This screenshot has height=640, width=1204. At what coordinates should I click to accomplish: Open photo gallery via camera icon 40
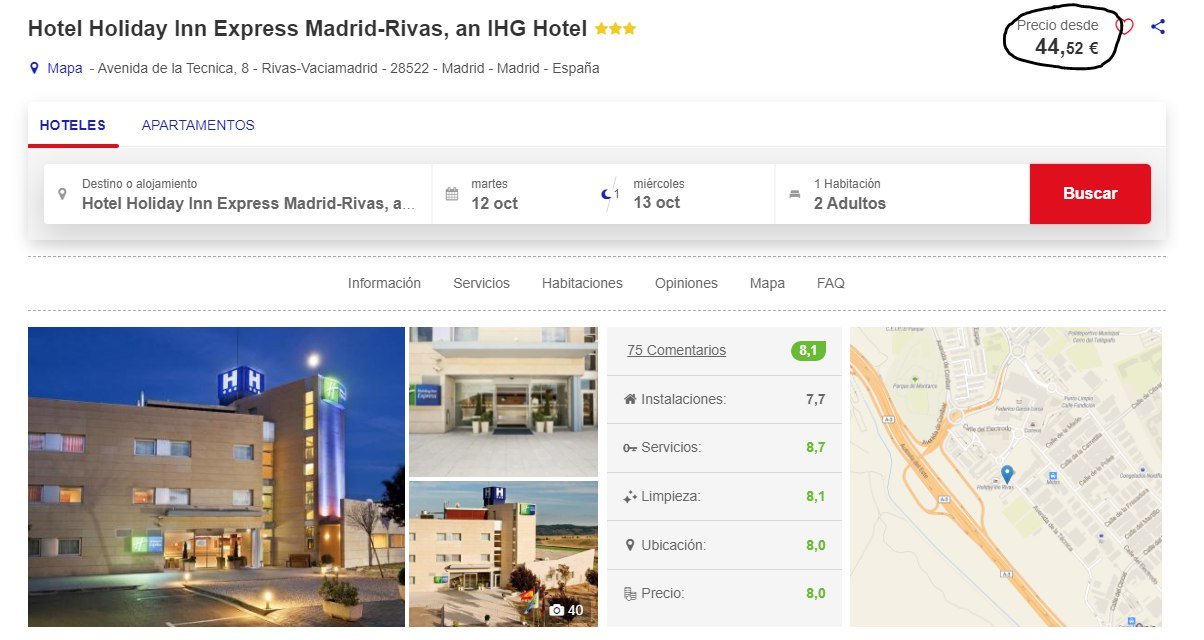566,610
